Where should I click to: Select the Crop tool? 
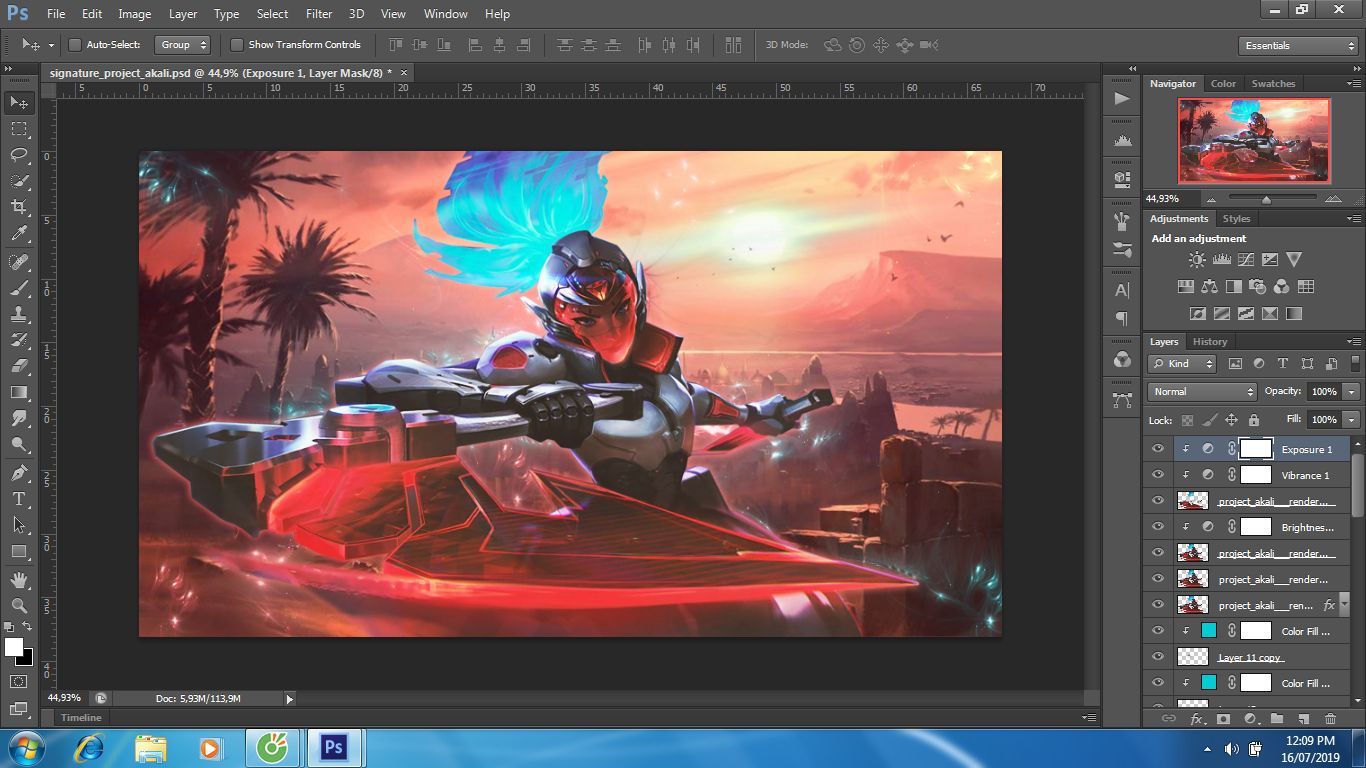tap(19, 207)
